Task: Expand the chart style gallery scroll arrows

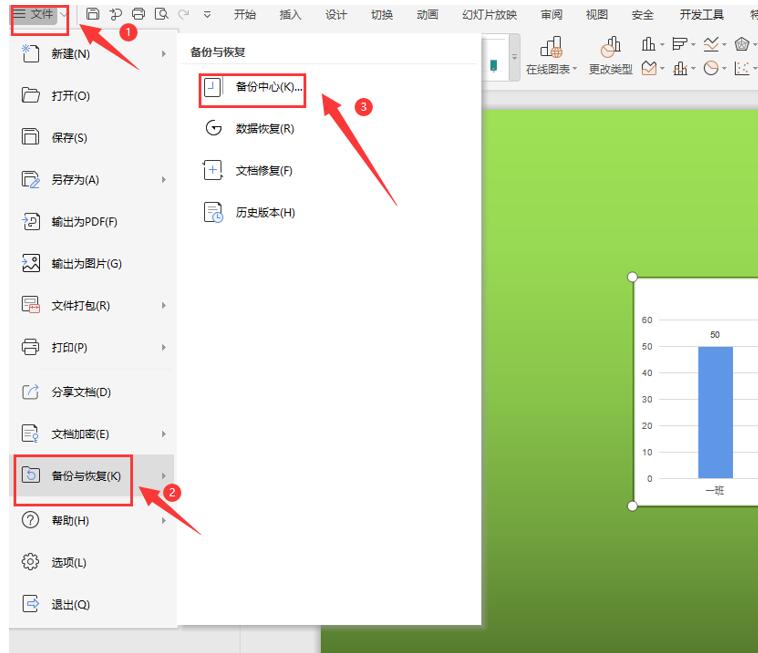Action: 514,57
